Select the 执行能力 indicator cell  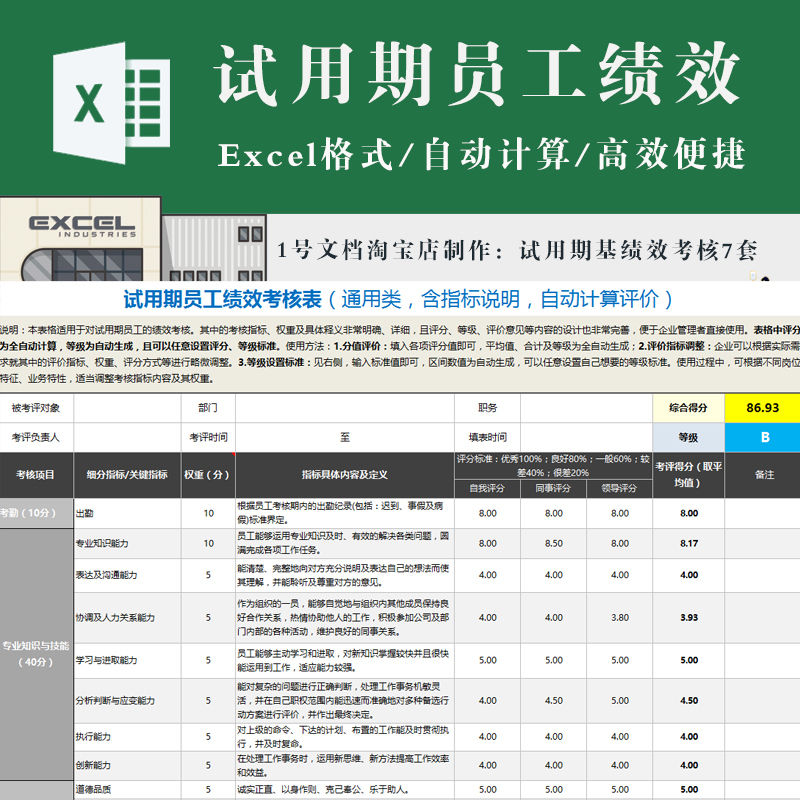(x=127, y=737)
